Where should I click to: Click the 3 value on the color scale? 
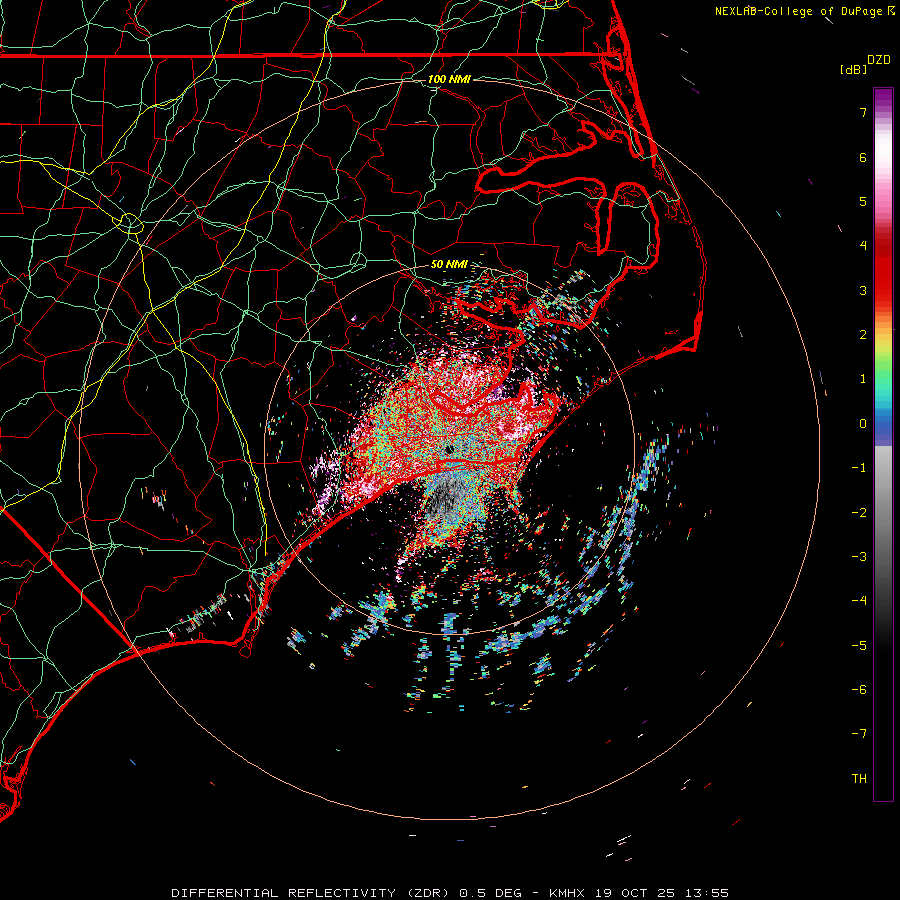coord(863,290)
